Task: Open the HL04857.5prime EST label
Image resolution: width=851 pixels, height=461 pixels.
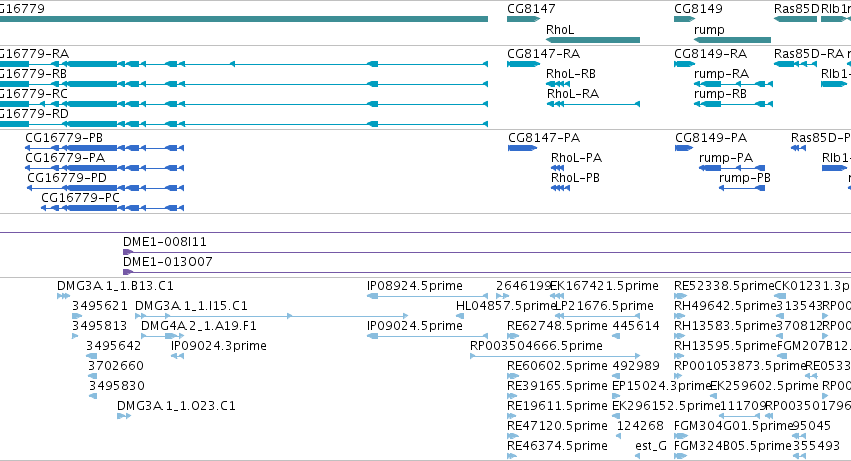Action: pos(506,306)
